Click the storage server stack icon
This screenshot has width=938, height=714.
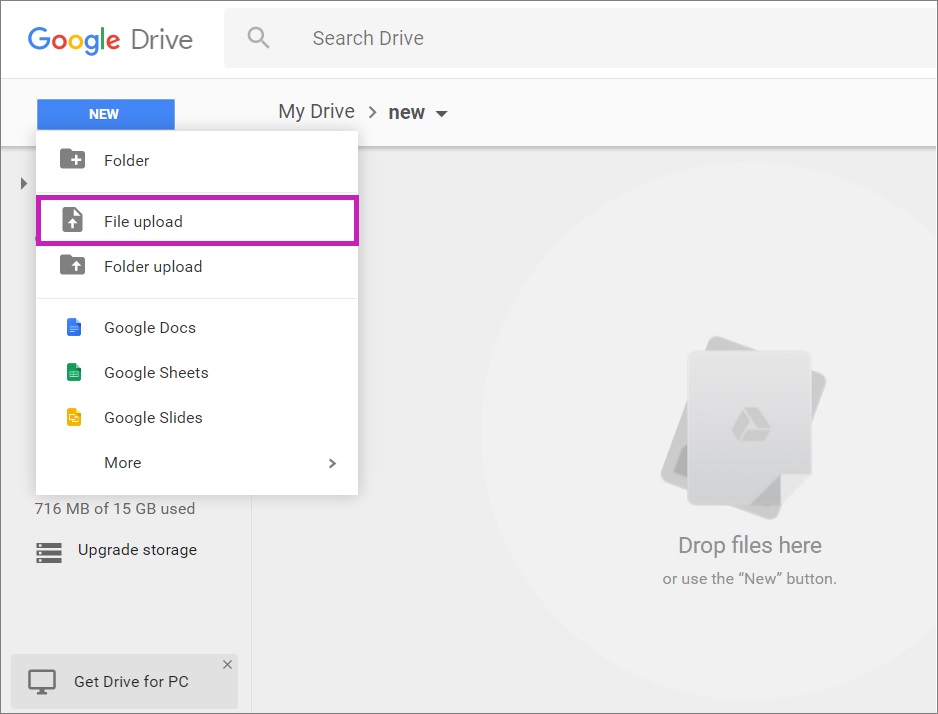click(x=49, y=553)
